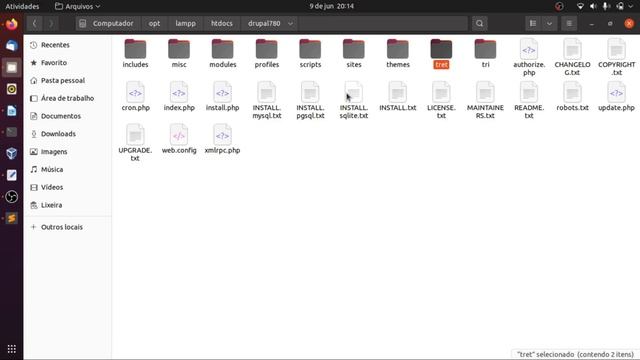Screen dimensions: 640x360
Task: Select the themes folder
Action: pos(398,53)
